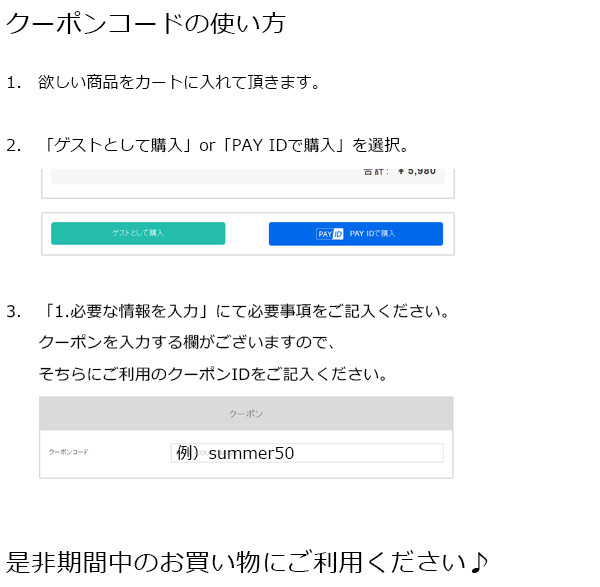Click the list number 3. marker
The image size is (600, 587).
14,312
